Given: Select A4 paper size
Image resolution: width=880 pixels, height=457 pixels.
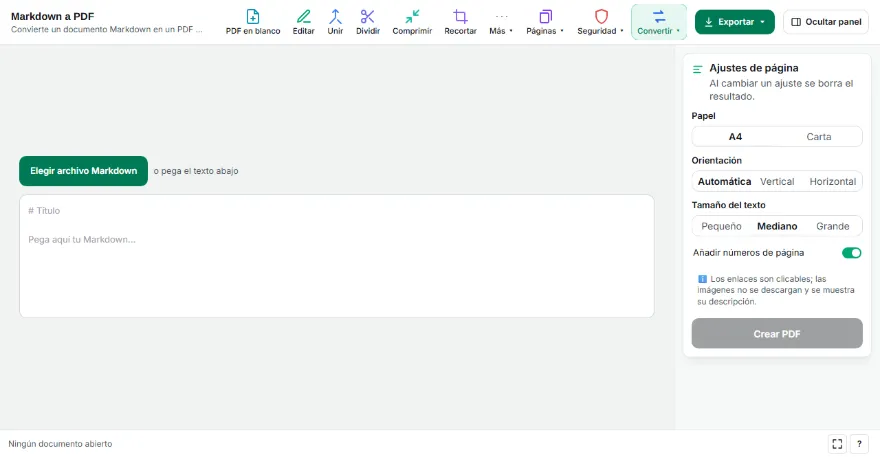Looking at the screenshot, I should click(x=735, y=136).
